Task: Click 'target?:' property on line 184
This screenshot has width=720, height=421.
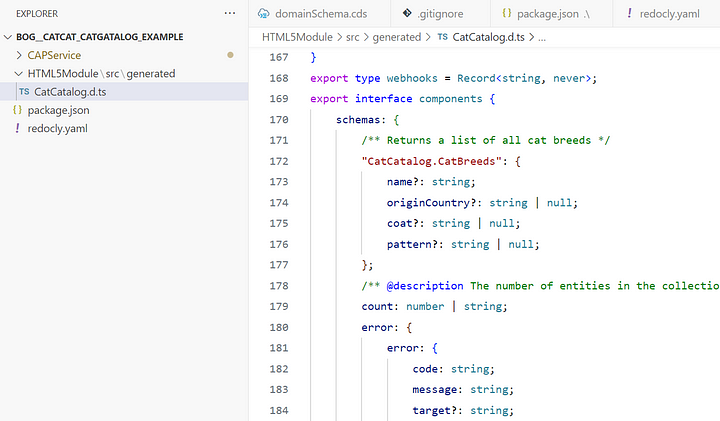Action: (x=438, y=410)
